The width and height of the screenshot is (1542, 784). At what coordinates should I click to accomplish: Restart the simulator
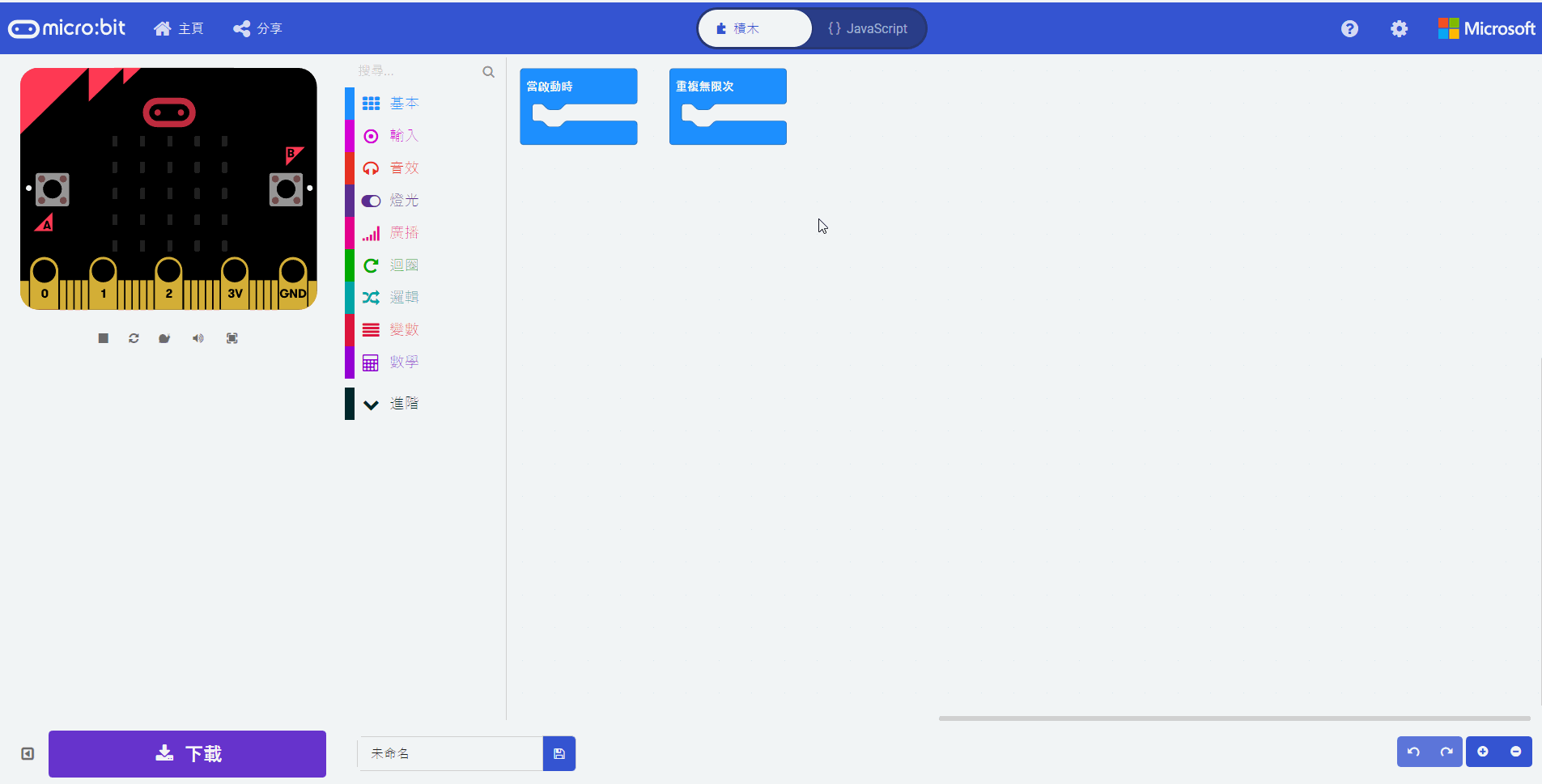[x=134, y=338]
